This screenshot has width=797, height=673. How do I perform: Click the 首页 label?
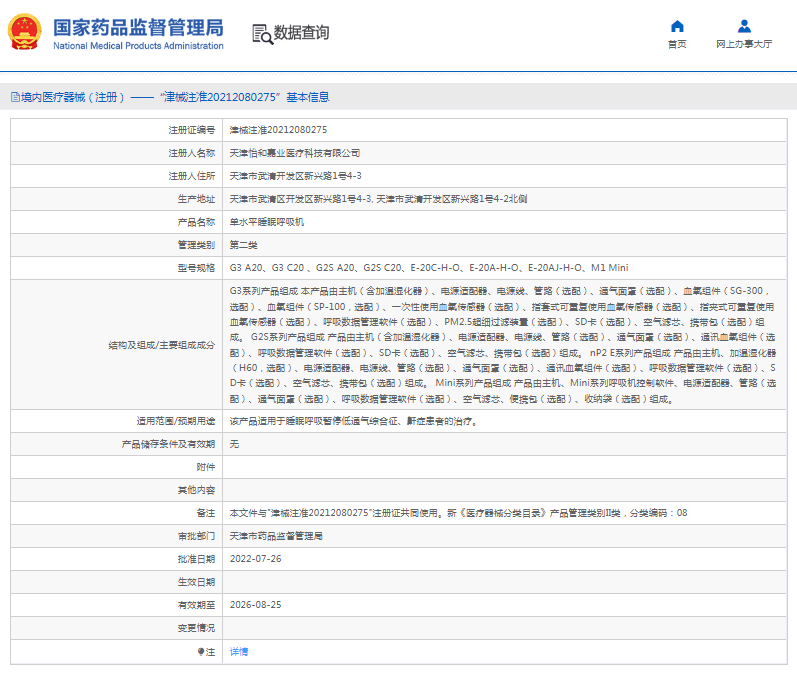tap(677, 44)
